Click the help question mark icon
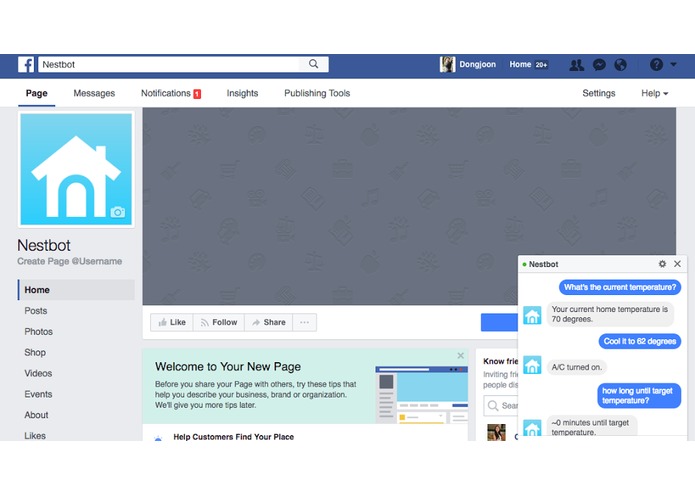The width and height of the screenshot is (695, 494). 656,65
